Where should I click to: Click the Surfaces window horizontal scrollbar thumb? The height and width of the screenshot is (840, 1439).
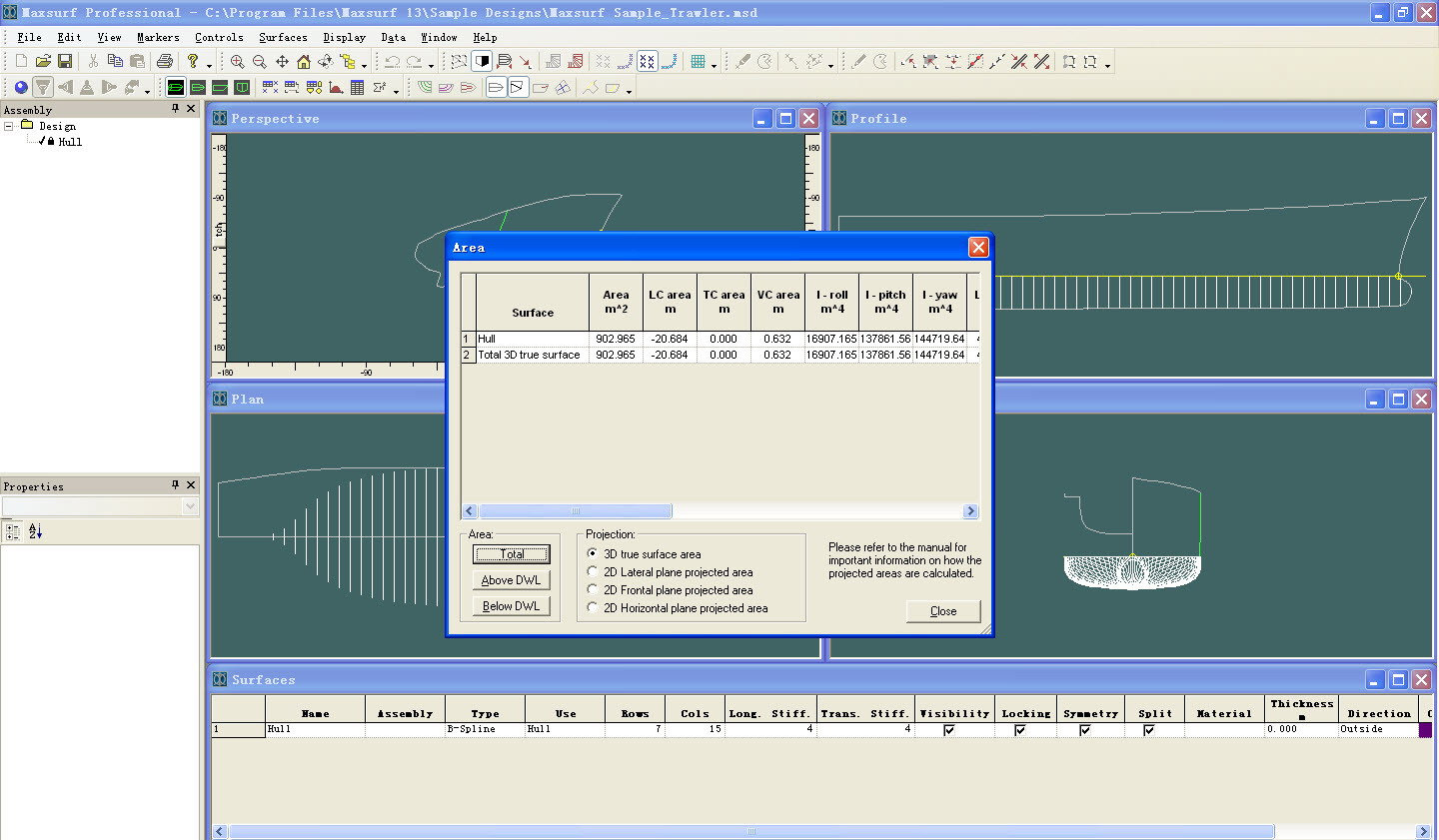[x=751, y=831]
